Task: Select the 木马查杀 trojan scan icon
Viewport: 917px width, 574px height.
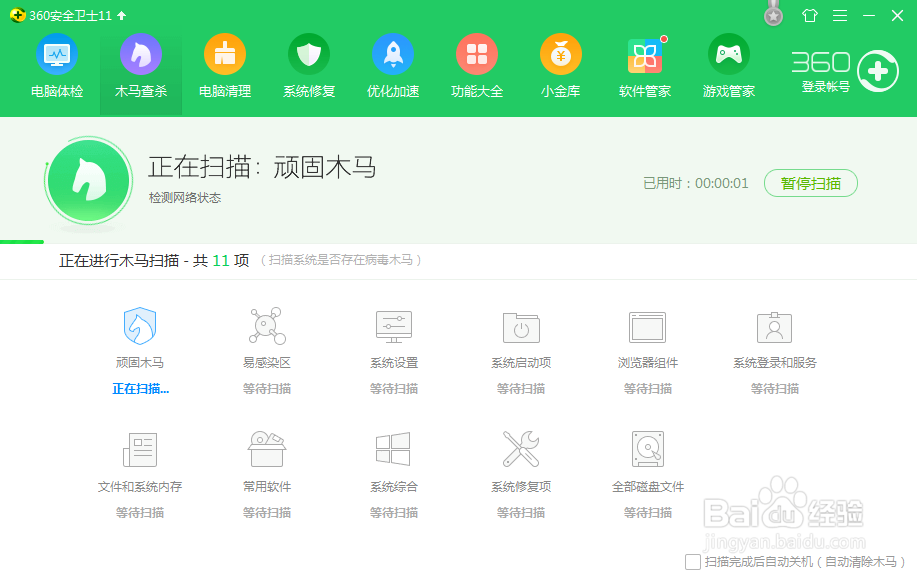Action: (141, 54)
